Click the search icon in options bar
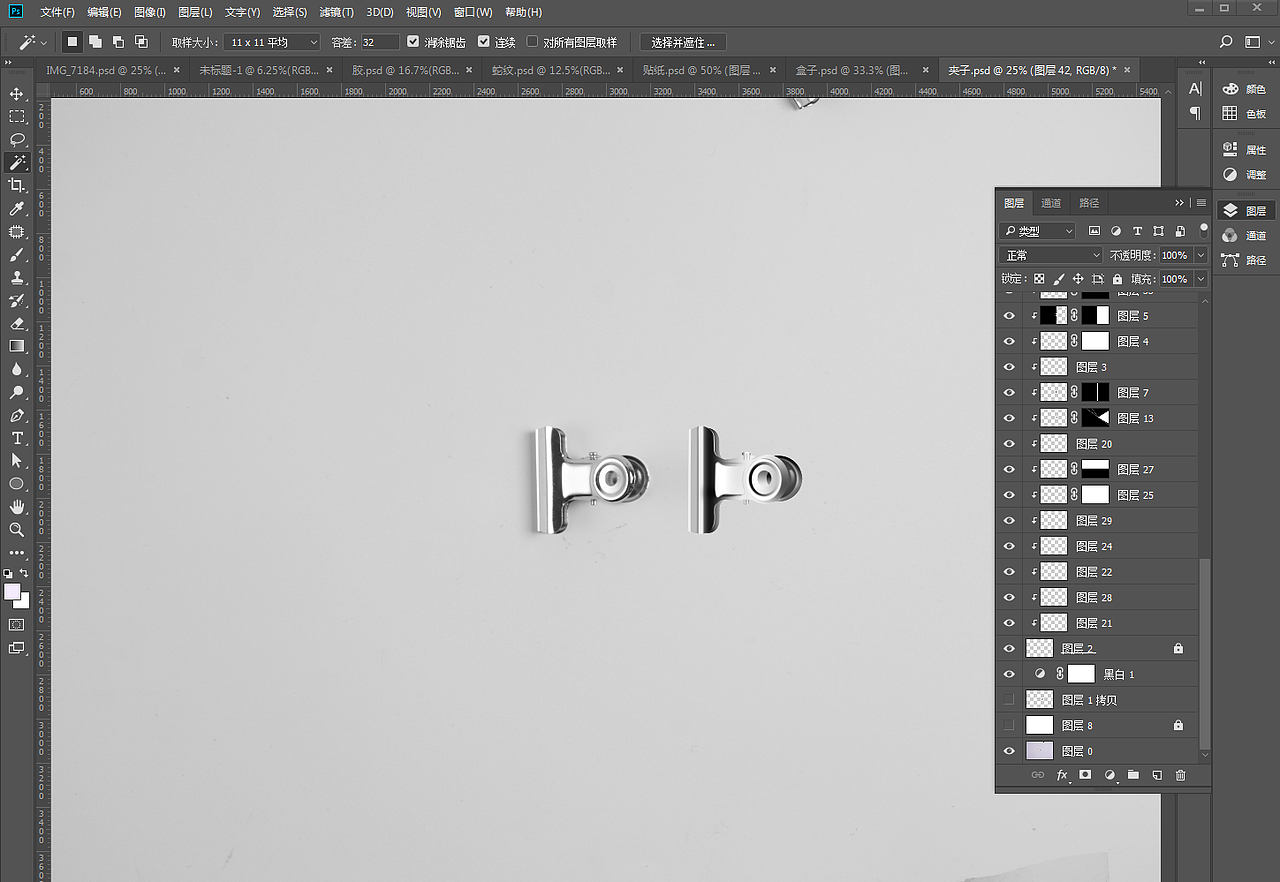The height and width of the screenshot is (882, 1280). click(x=1227, y=42)
